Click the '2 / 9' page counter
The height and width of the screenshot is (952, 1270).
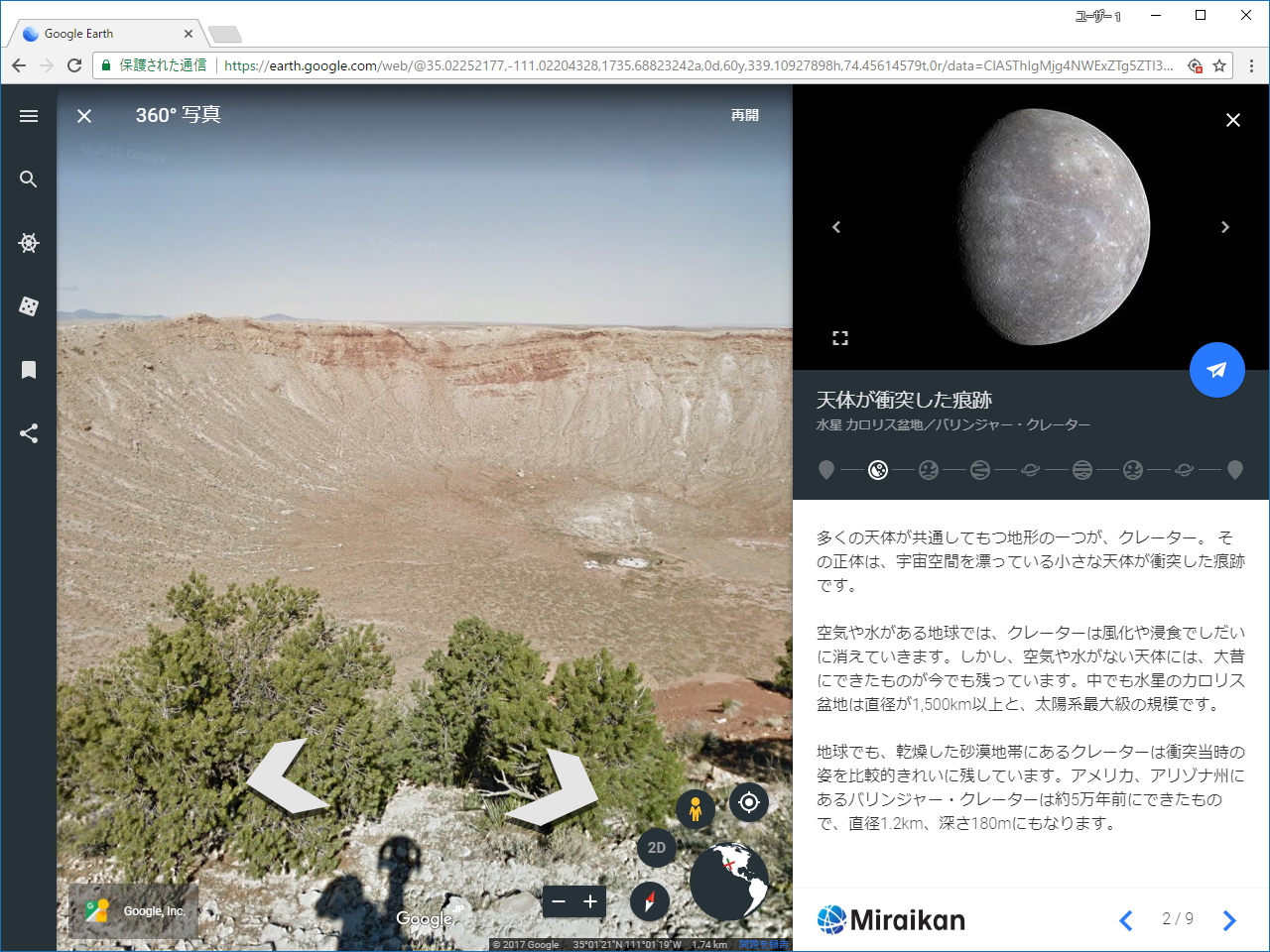1178,919
